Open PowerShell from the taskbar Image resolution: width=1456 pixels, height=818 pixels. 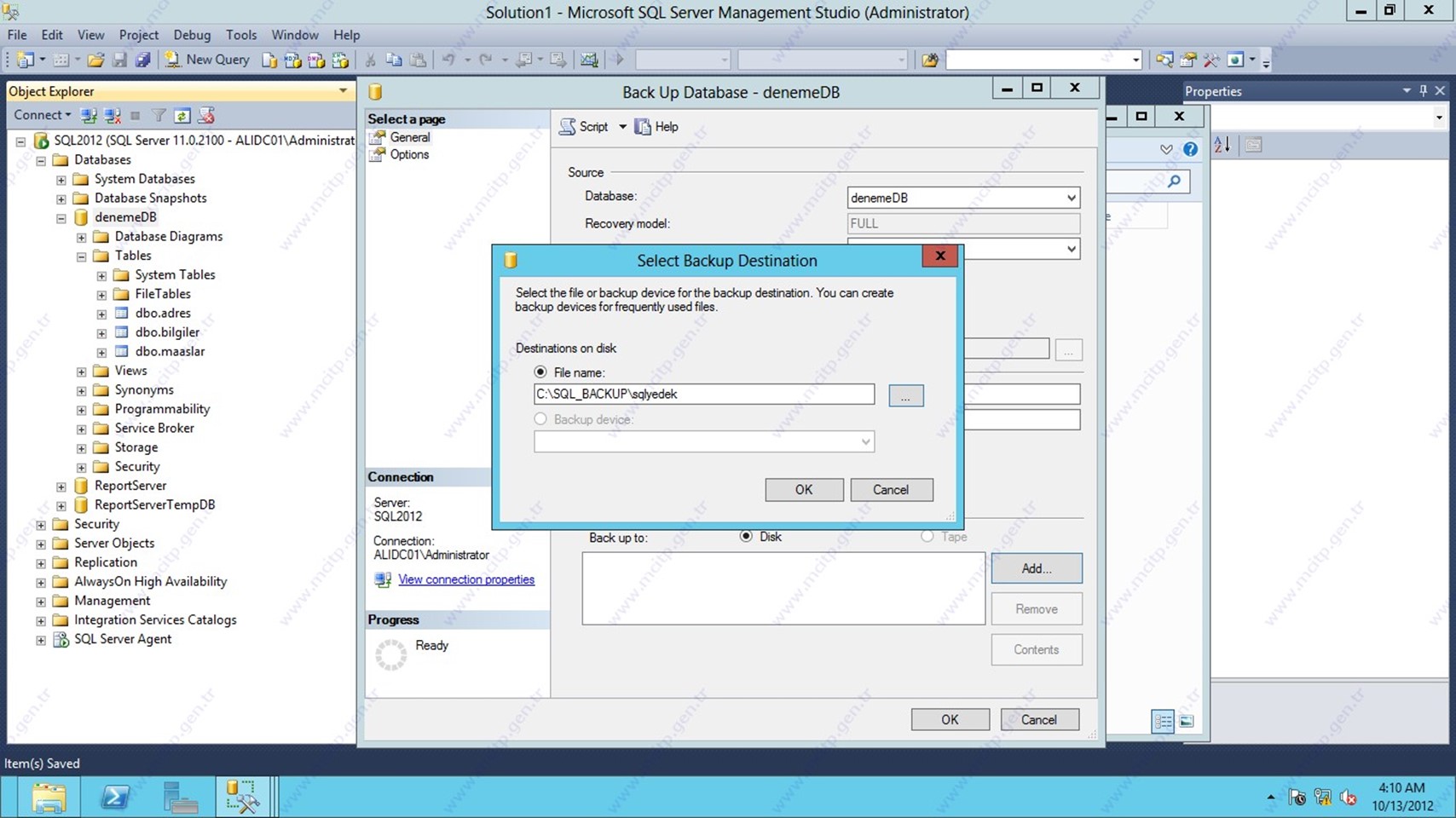(114, 798)
